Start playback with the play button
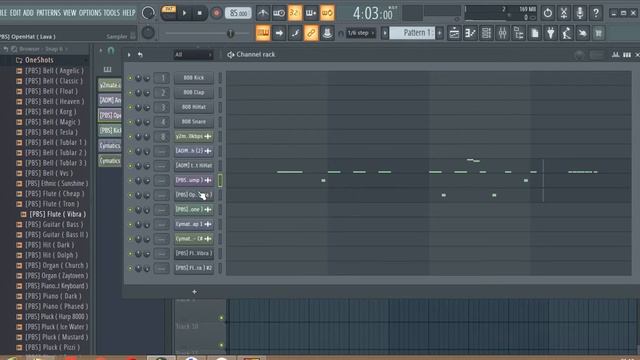 [x=184, y=13]
